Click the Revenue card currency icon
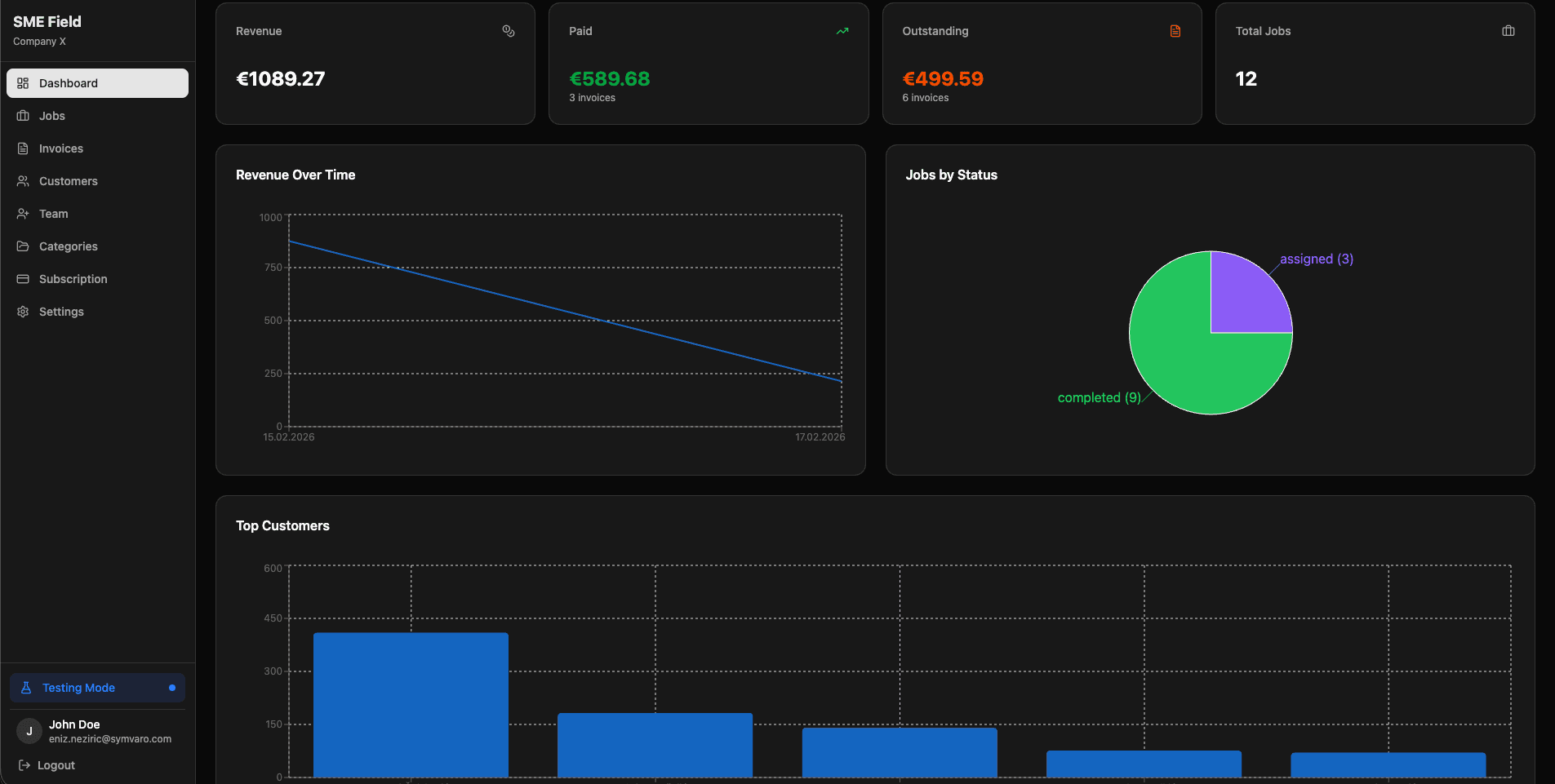Screen dimensions: 1555x784 (508, 30)
